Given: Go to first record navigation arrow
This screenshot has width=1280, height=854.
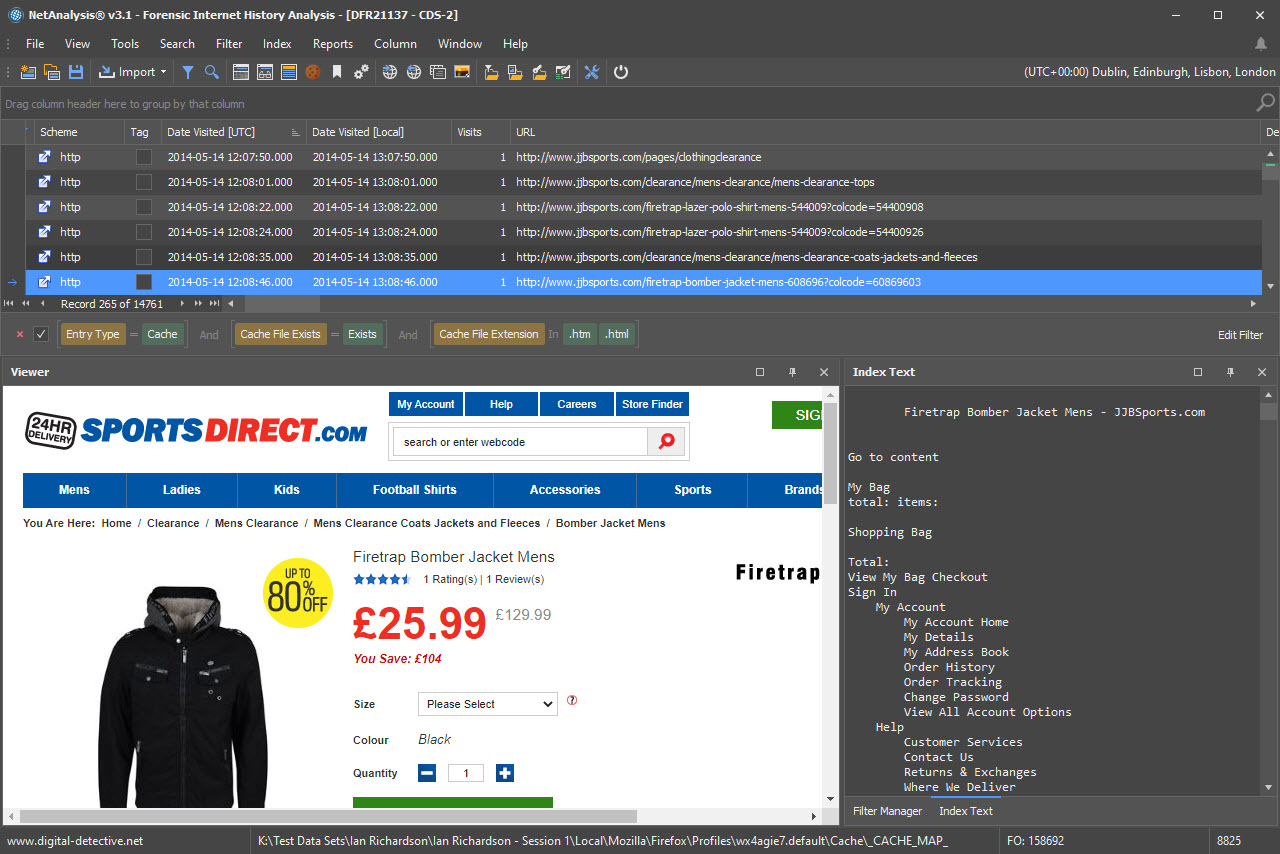Looking at the screenshot, I should 10,304.
